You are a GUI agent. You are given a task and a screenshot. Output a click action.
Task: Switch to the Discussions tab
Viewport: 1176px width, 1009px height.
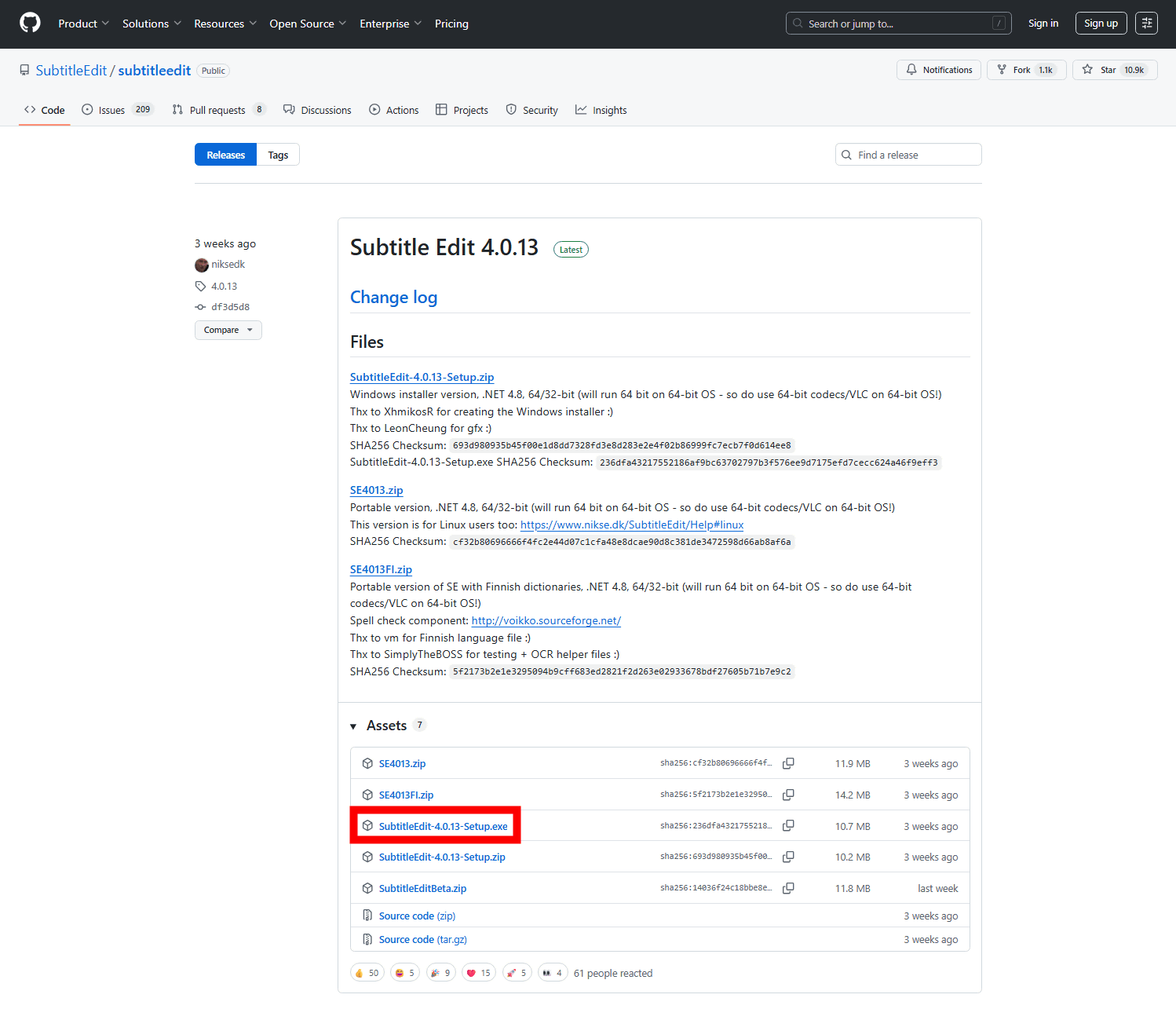tap(317, 110)
